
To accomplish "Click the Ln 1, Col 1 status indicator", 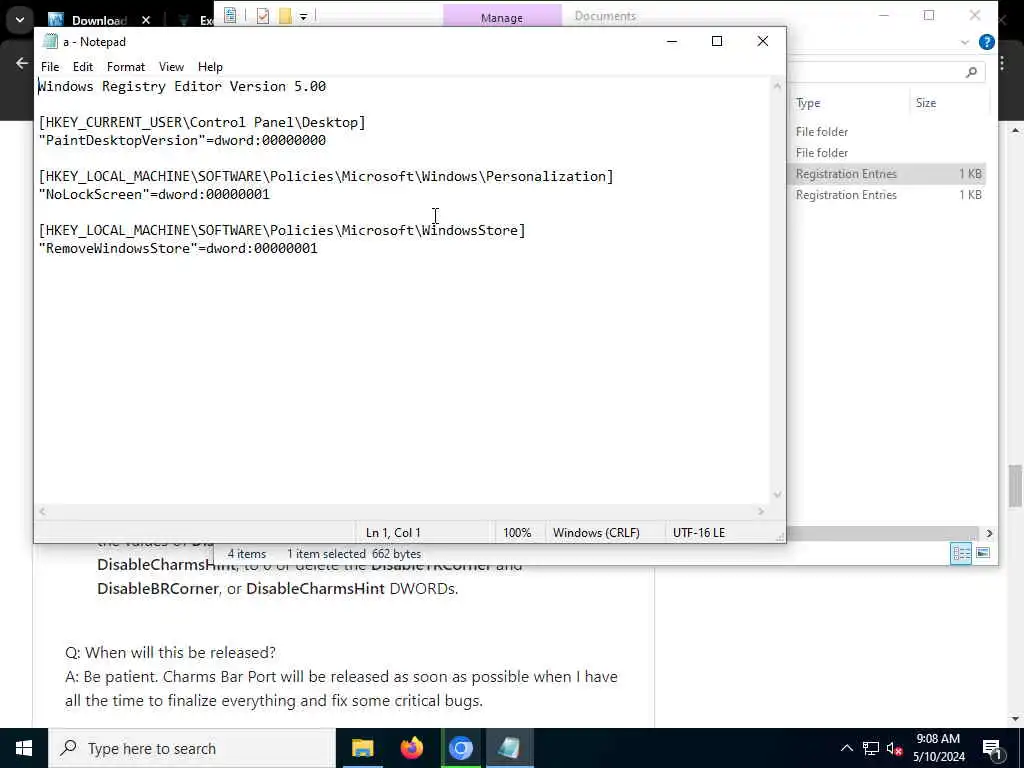I will click(x=393, y=533).
